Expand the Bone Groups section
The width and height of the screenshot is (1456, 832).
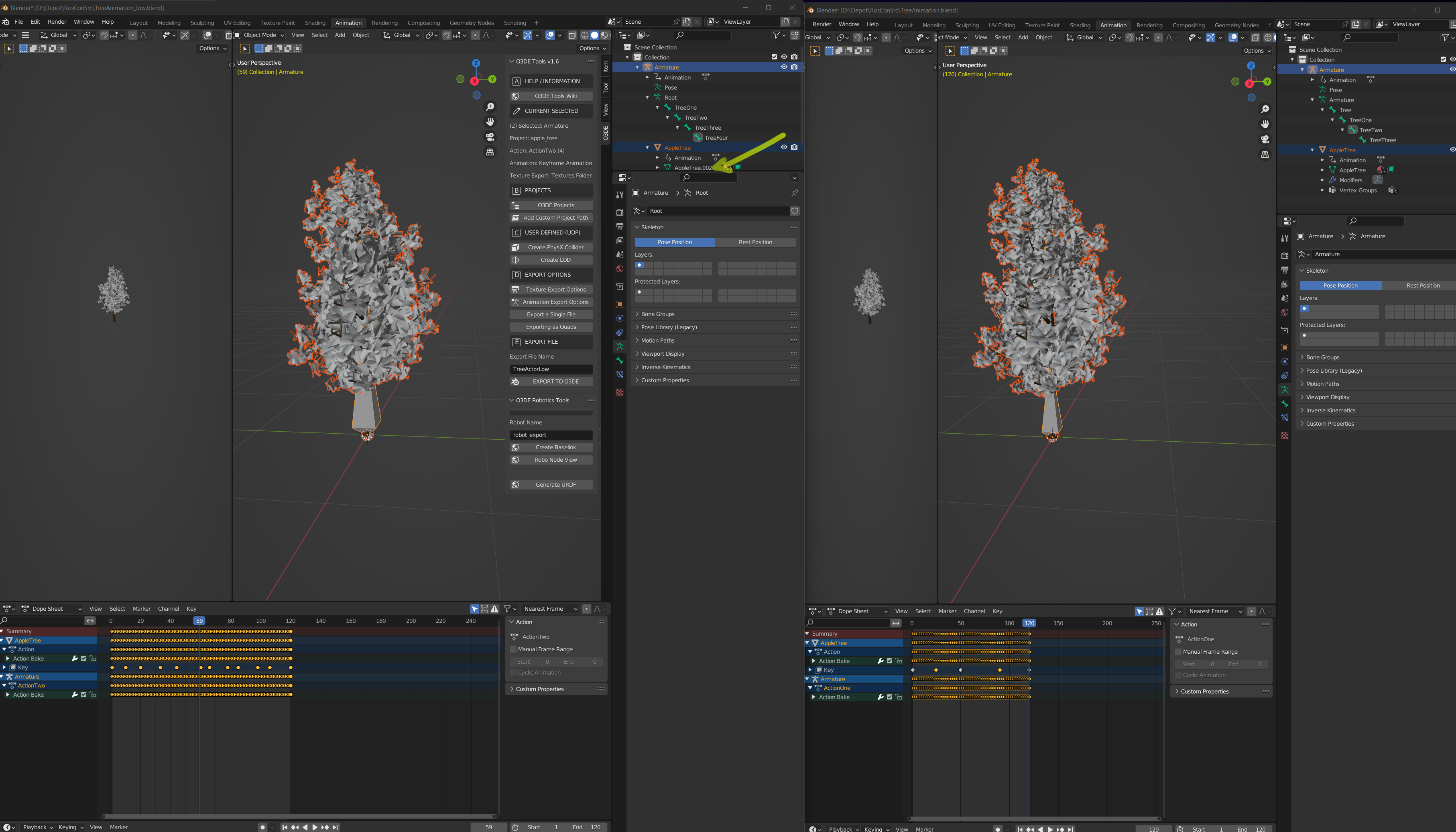pyautogui.click(x=657, y=313)
